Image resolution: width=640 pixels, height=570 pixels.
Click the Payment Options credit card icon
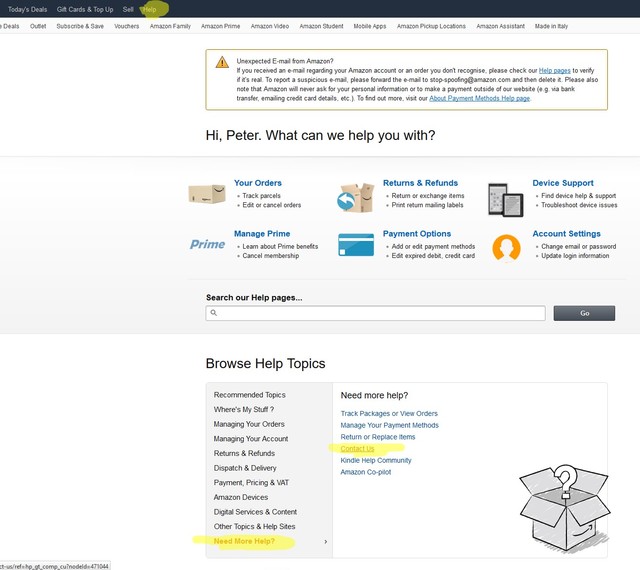tap(356, 245)
